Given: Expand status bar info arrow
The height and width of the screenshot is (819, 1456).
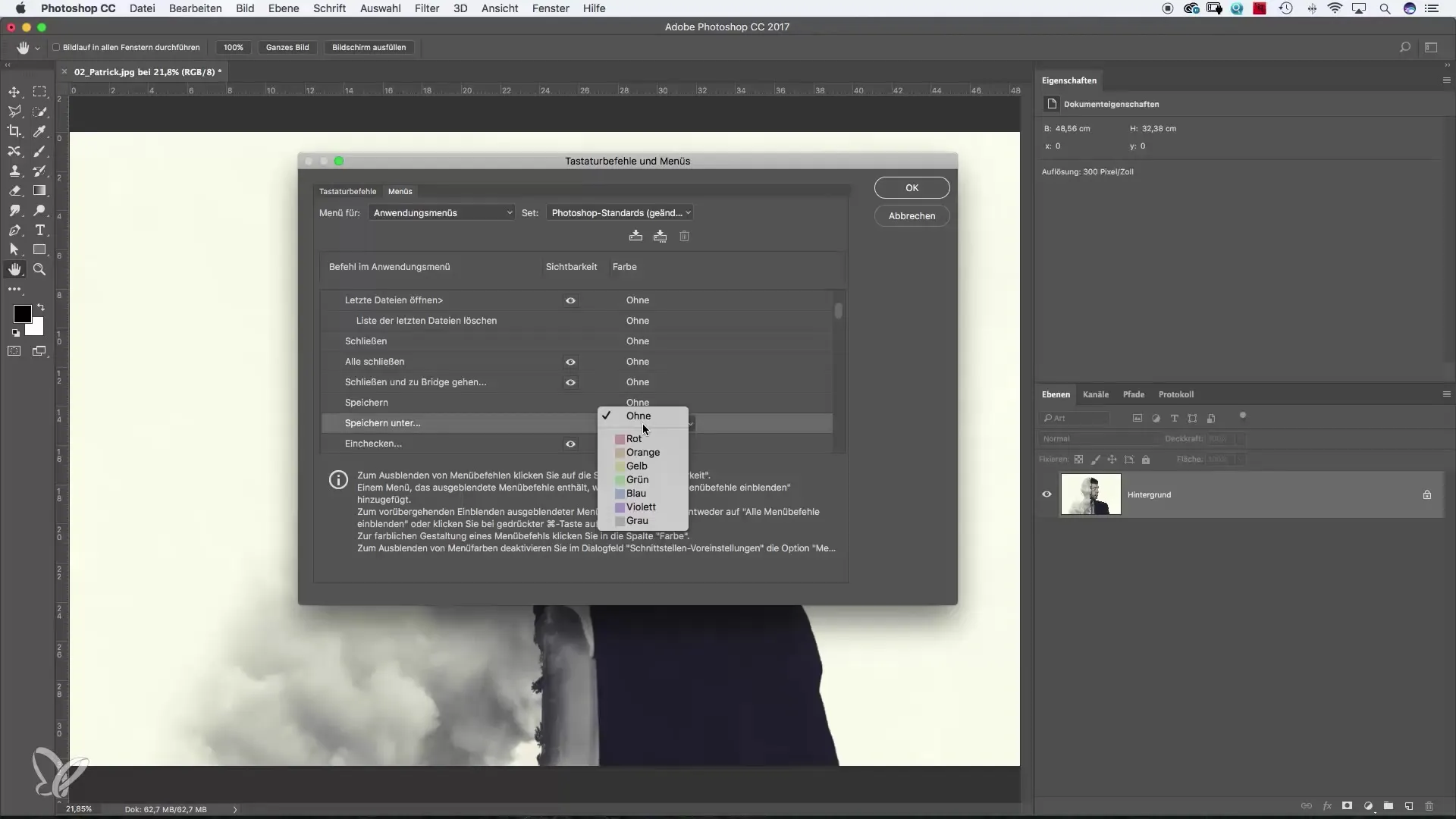Looking at the screenshot, I should [x=235, y=809].
